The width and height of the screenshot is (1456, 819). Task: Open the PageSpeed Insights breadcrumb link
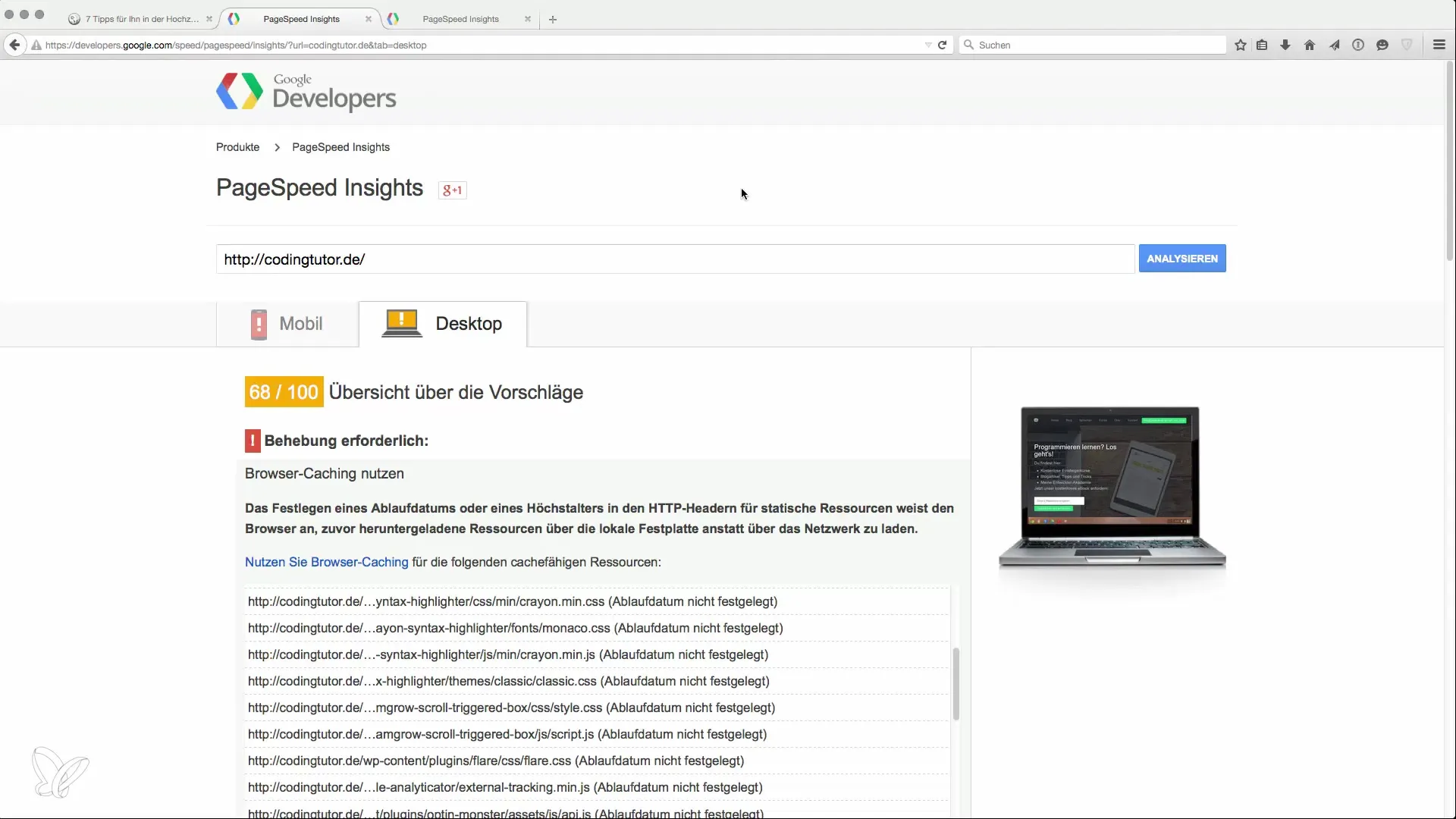tap(340, 147)
